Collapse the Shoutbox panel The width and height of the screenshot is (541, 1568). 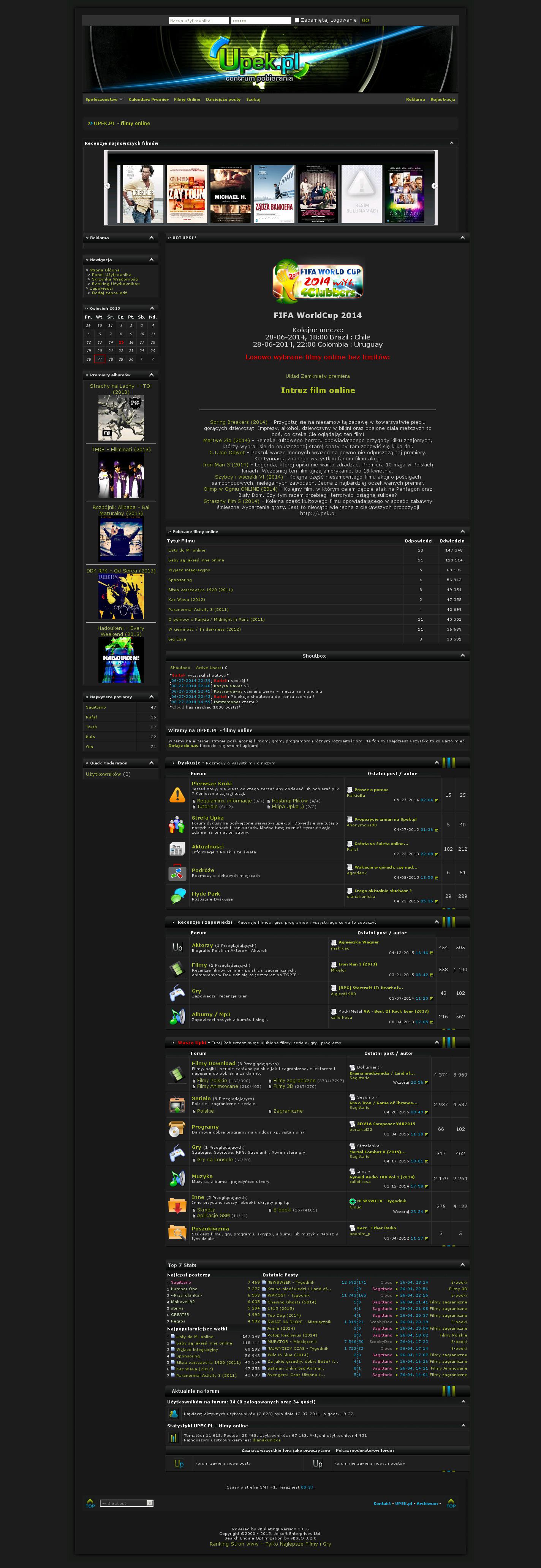[462, 656]
